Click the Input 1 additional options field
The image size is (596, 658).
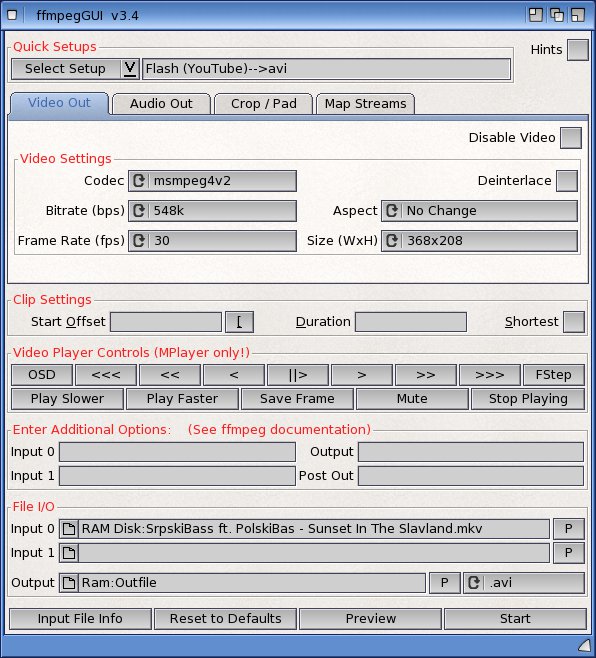(177, 476)
